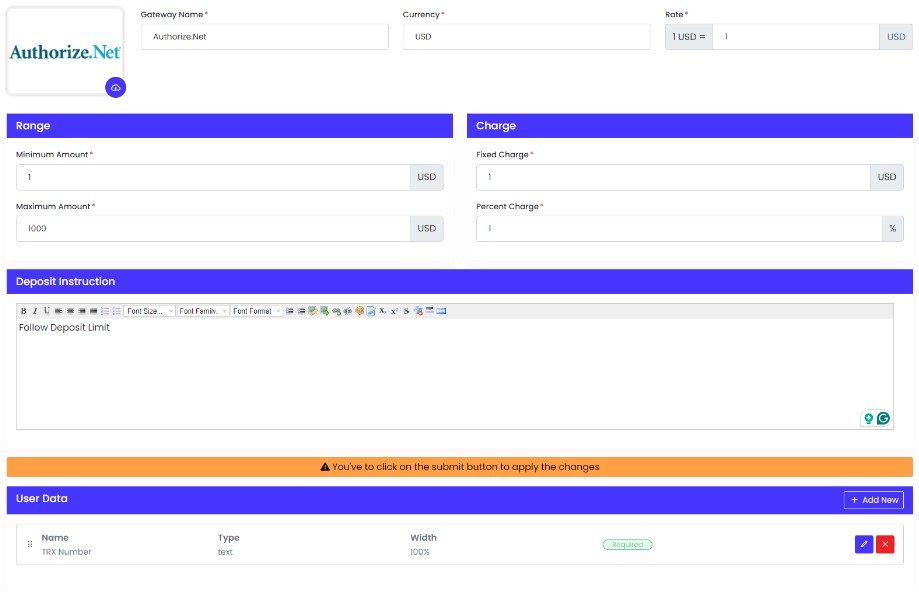Open the Grammarly icon in the editor
This screenshot has width=919, height=592.
coord(881,418)
